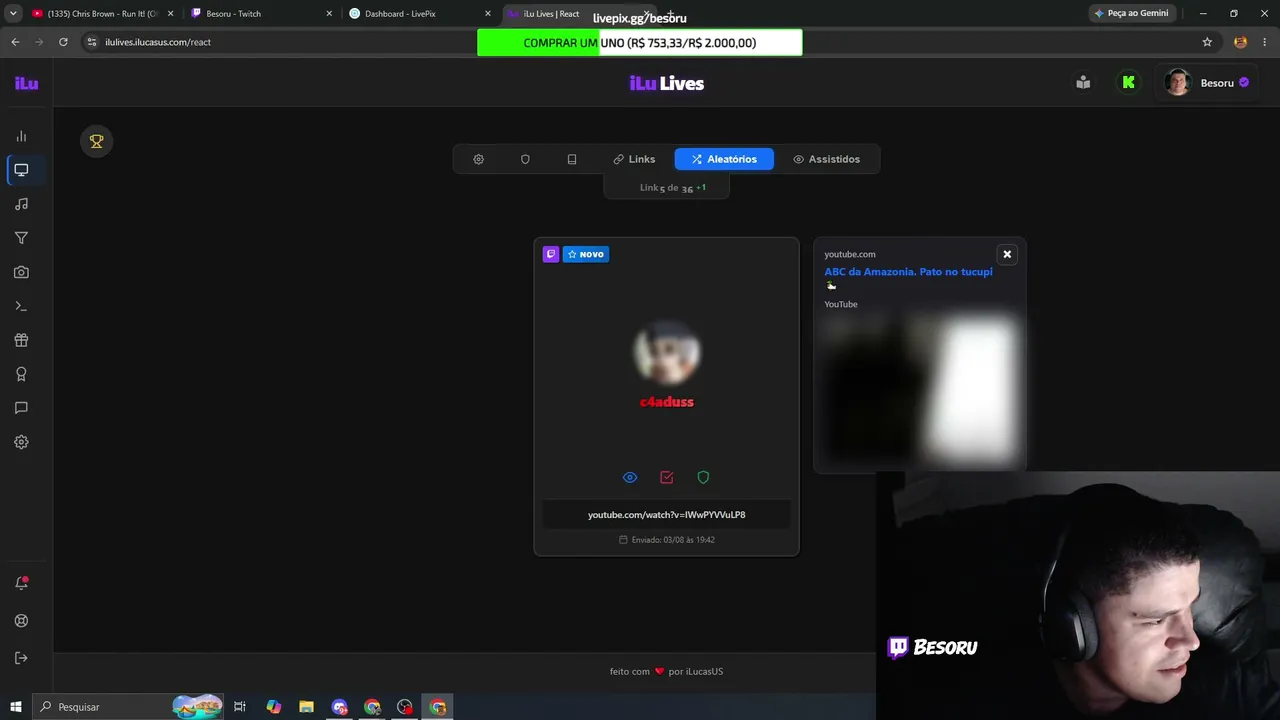Click Peça ao Gemini button
1280x720 pixels.
pos(1131,13)
